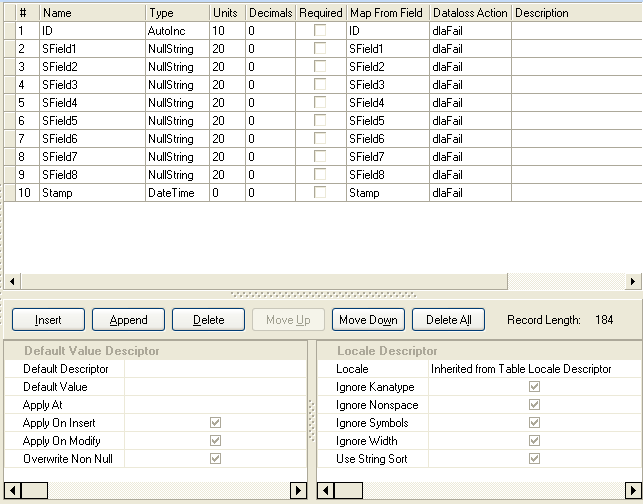This screenshot has height=504, width=643.
Task: Click the Insert button
Action: point(48,320)
